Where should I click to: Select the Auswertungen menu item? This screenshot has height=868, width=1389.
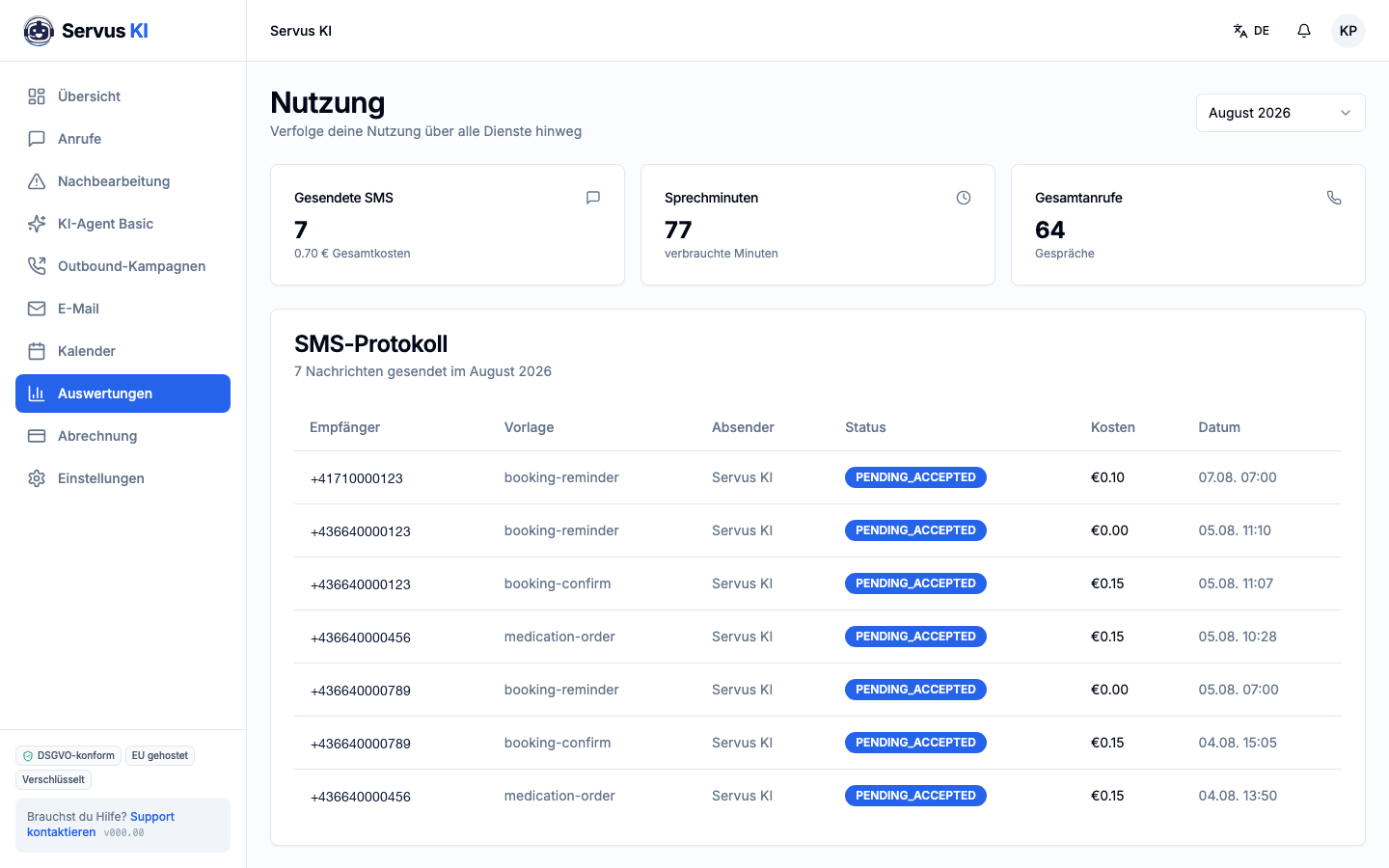point(123,393)
